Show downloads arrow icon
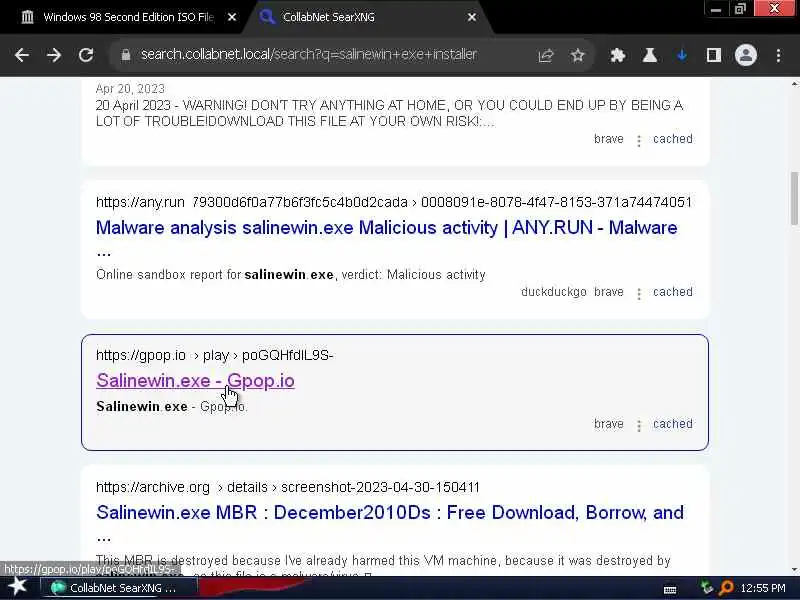 tap(682, 55)
